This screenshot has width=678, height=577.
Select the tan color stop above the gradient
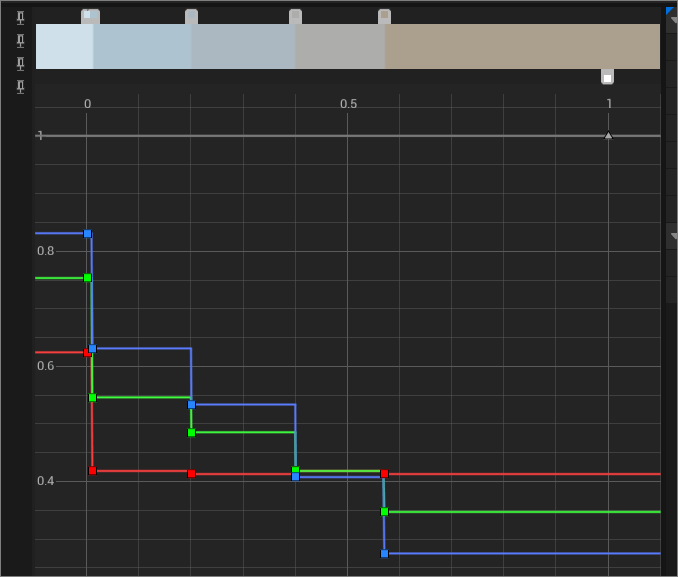point(384,16)
